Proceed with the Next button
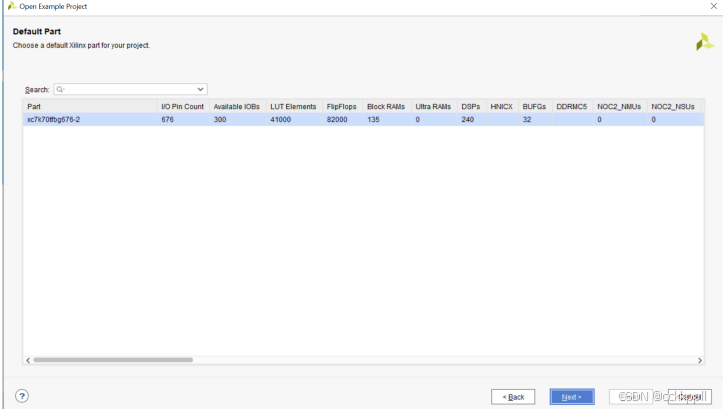Screen dimensions: 723x409 pos(572,397)
